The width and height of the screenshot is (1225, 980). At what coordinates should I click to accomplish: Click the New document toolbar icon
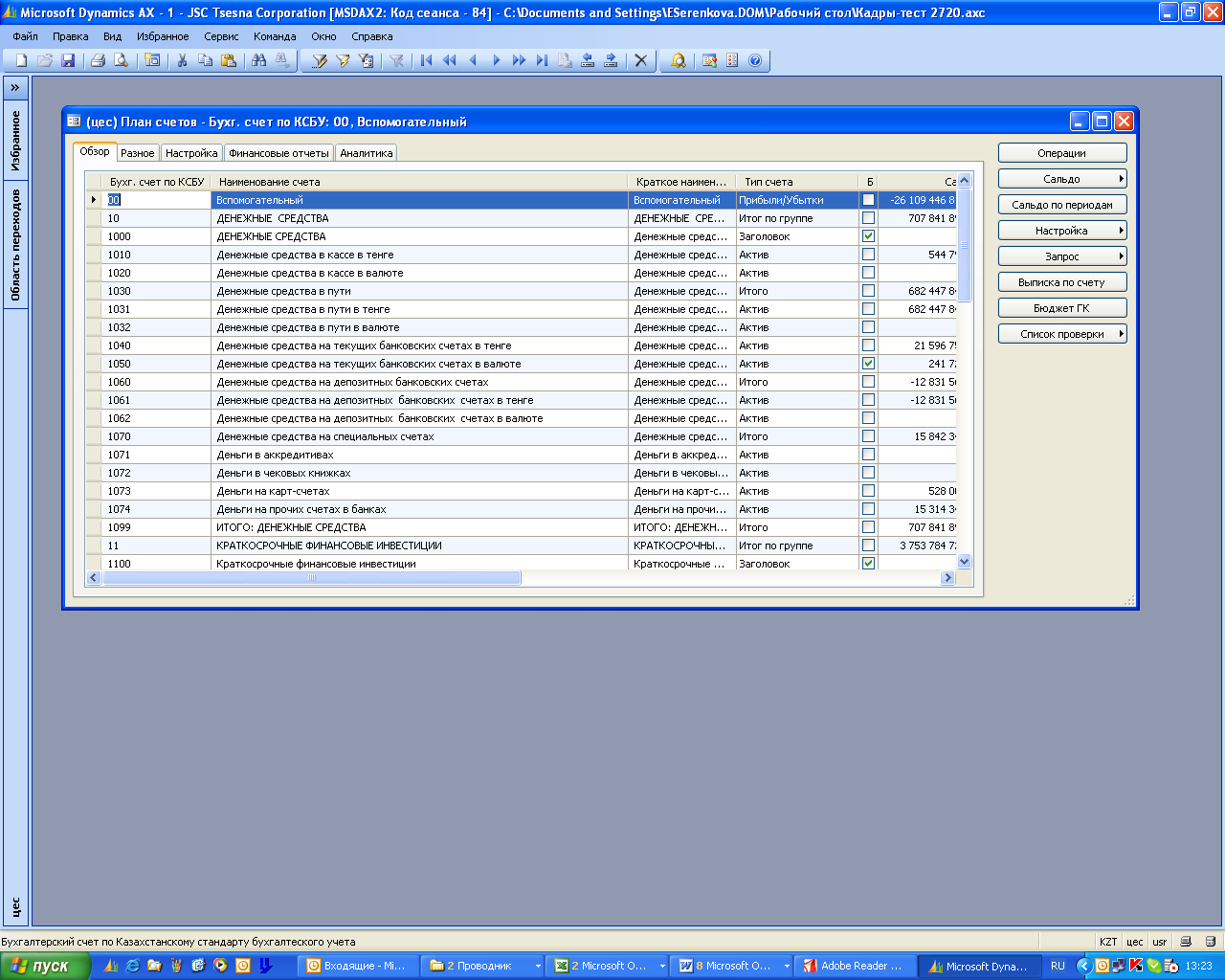21,60
